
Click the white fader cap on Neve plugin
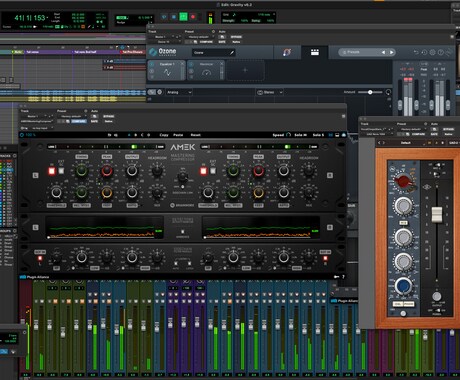coord(437,214)
